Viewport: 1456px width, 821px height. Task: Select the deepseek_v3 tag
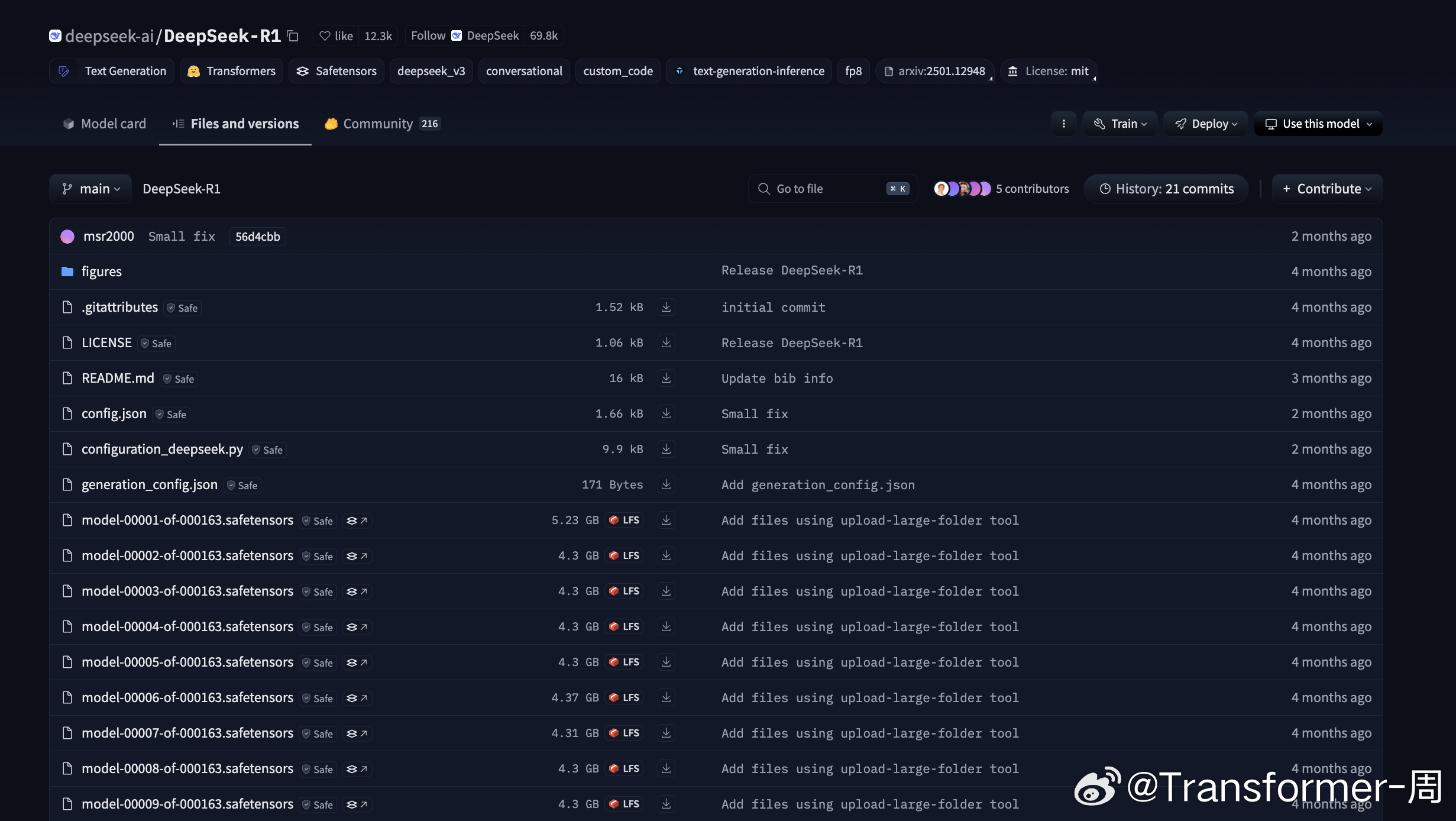point(431,71)
